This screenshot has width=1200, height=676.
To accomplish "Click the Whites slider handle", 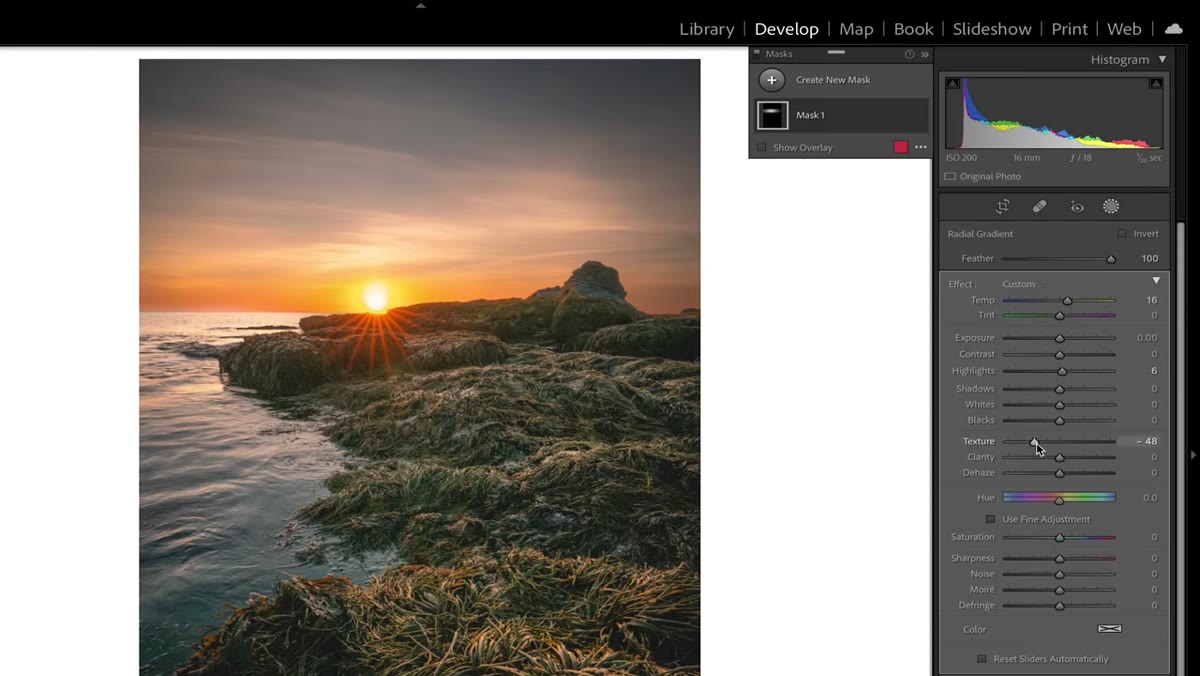I will click(1059, 405).
